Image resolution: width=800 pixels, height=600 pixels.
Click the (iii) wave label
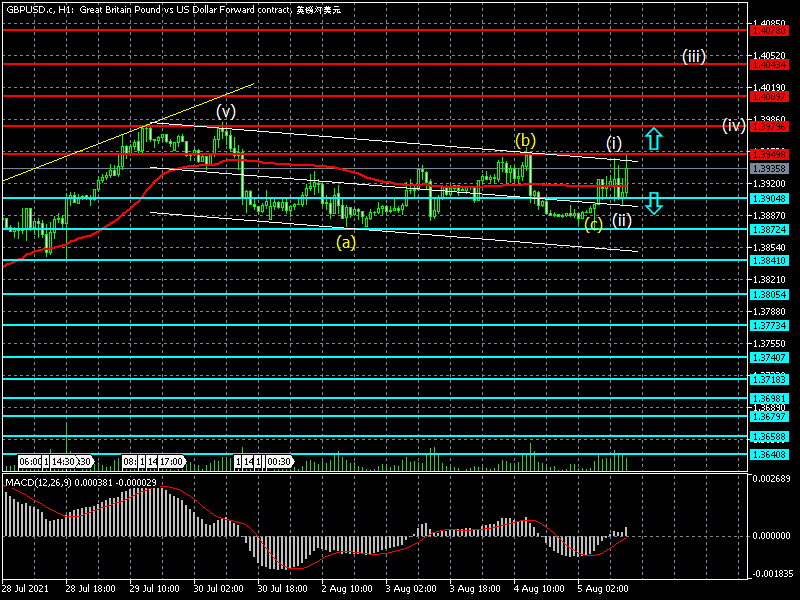click(695, 56)
